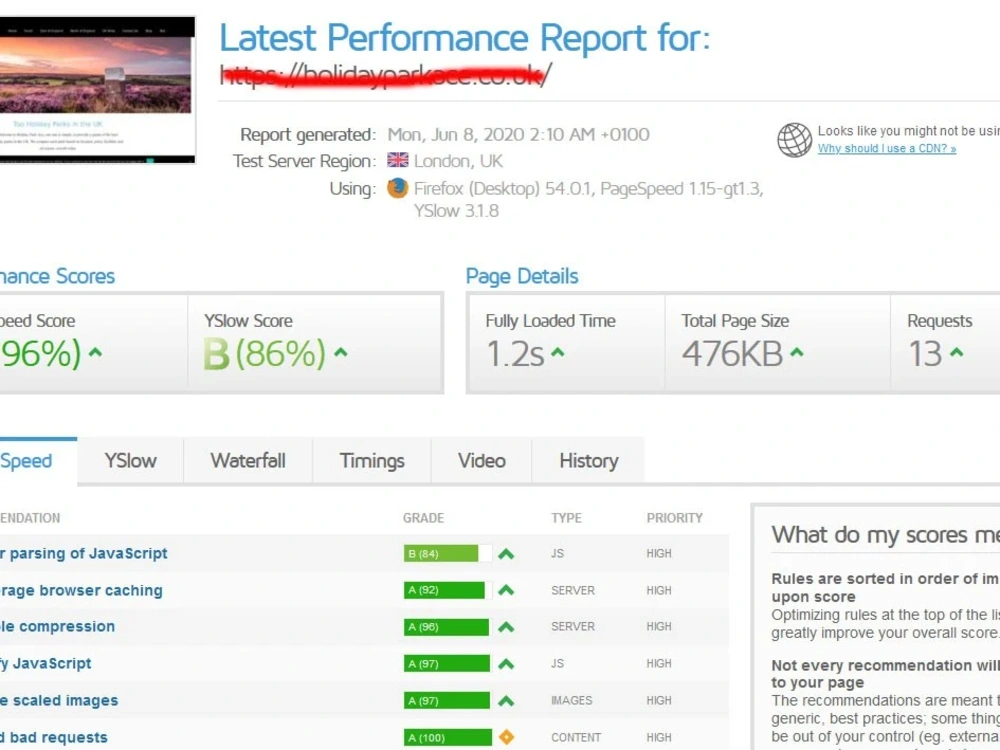
Task: Click the YSlow Score B (86%) value
Action: (264, 353)
